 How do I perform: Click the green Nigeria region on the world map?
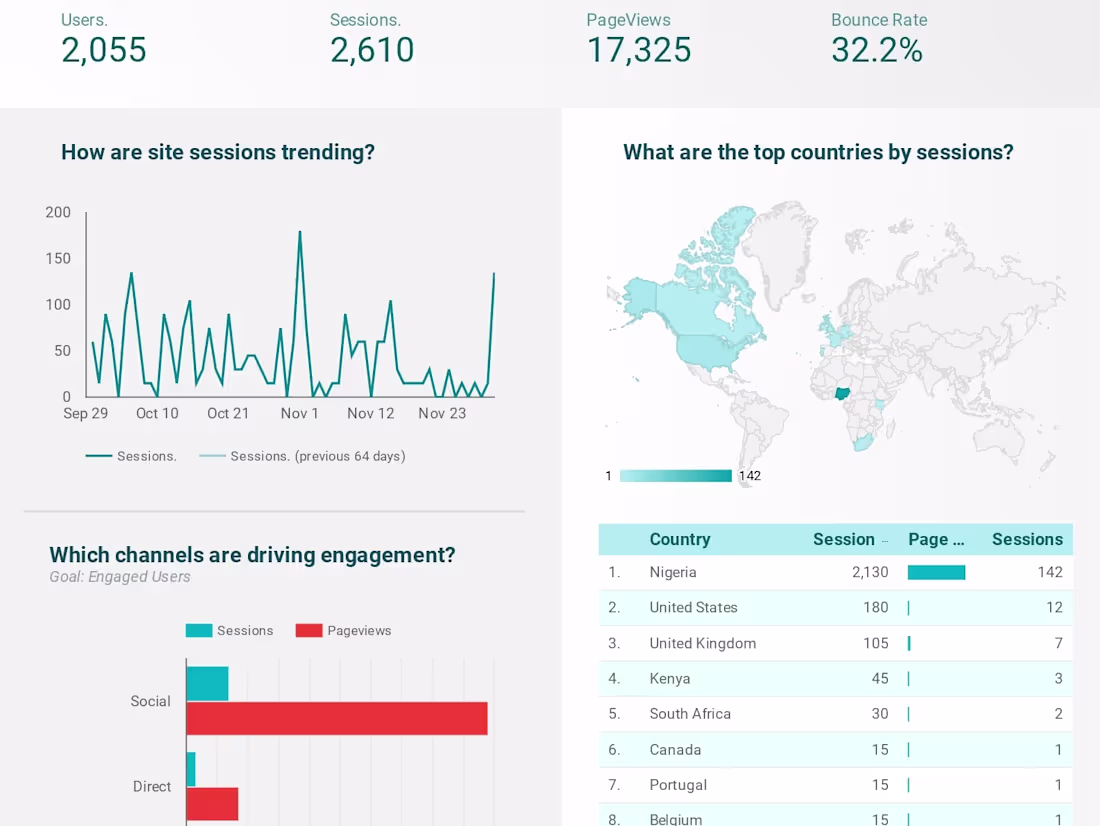tap(842, 393)
